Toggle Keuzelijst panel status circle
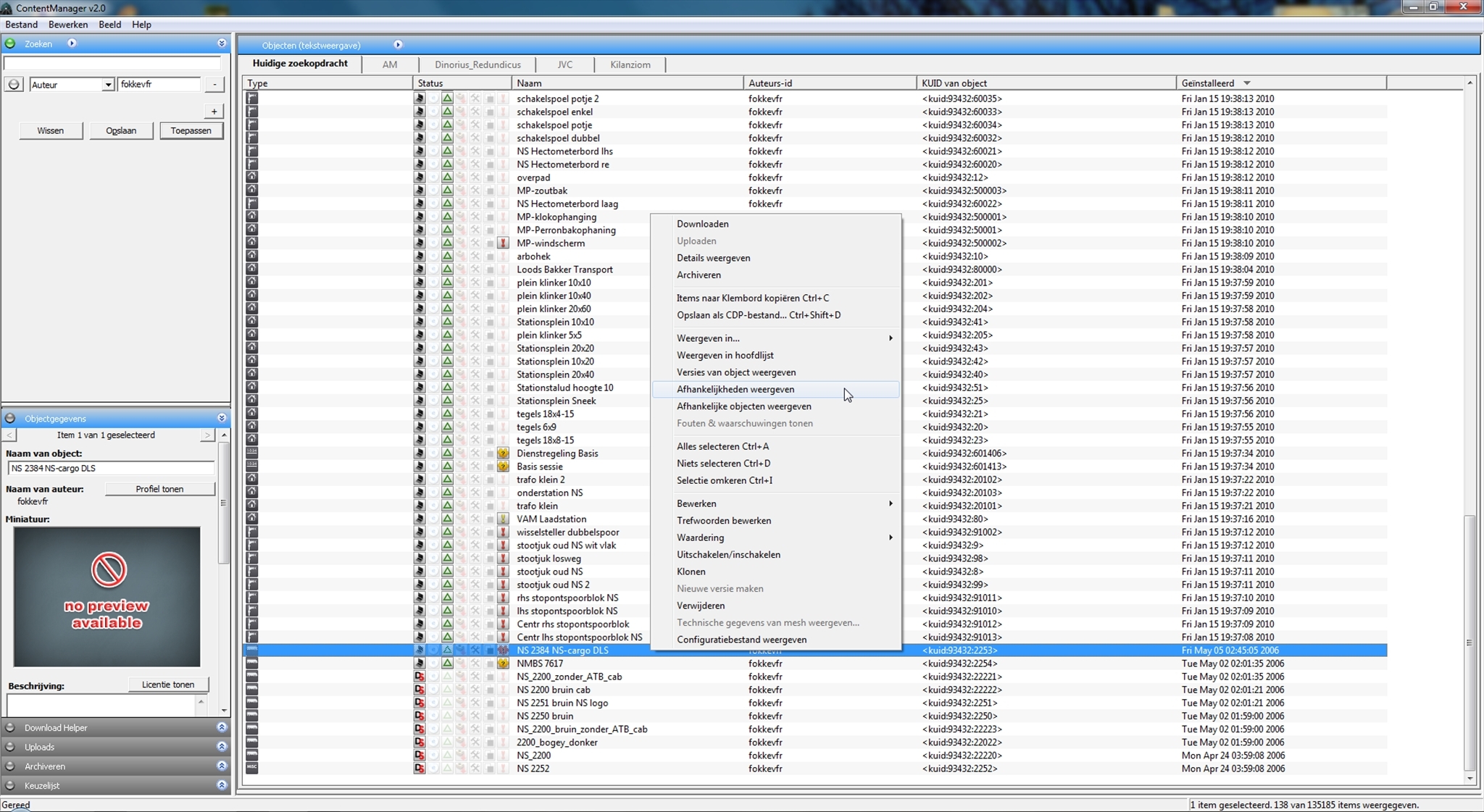The width and height of the screenshot is (1484, 812). point(10,786)
